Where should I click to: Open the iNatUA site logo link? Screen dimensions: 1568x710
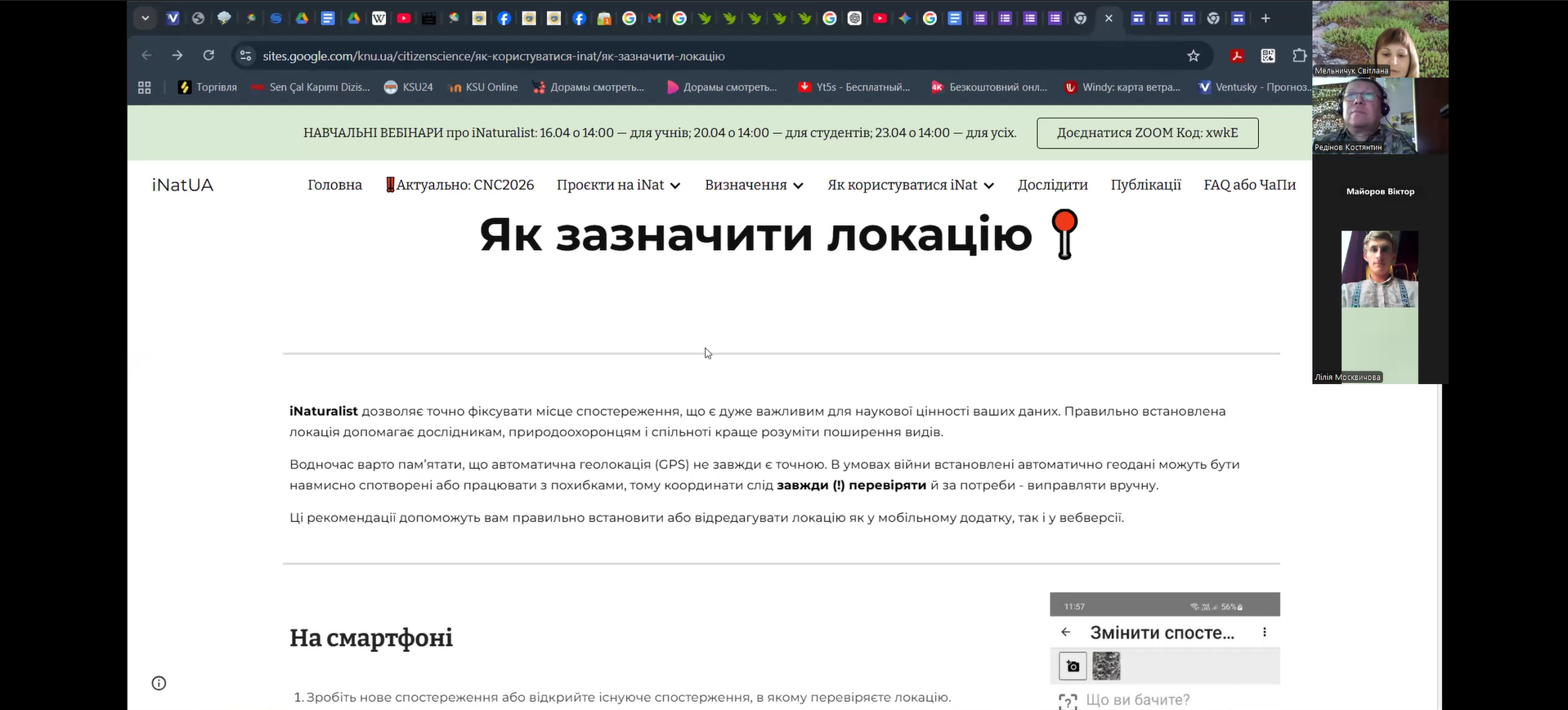(x=182, y=185)
